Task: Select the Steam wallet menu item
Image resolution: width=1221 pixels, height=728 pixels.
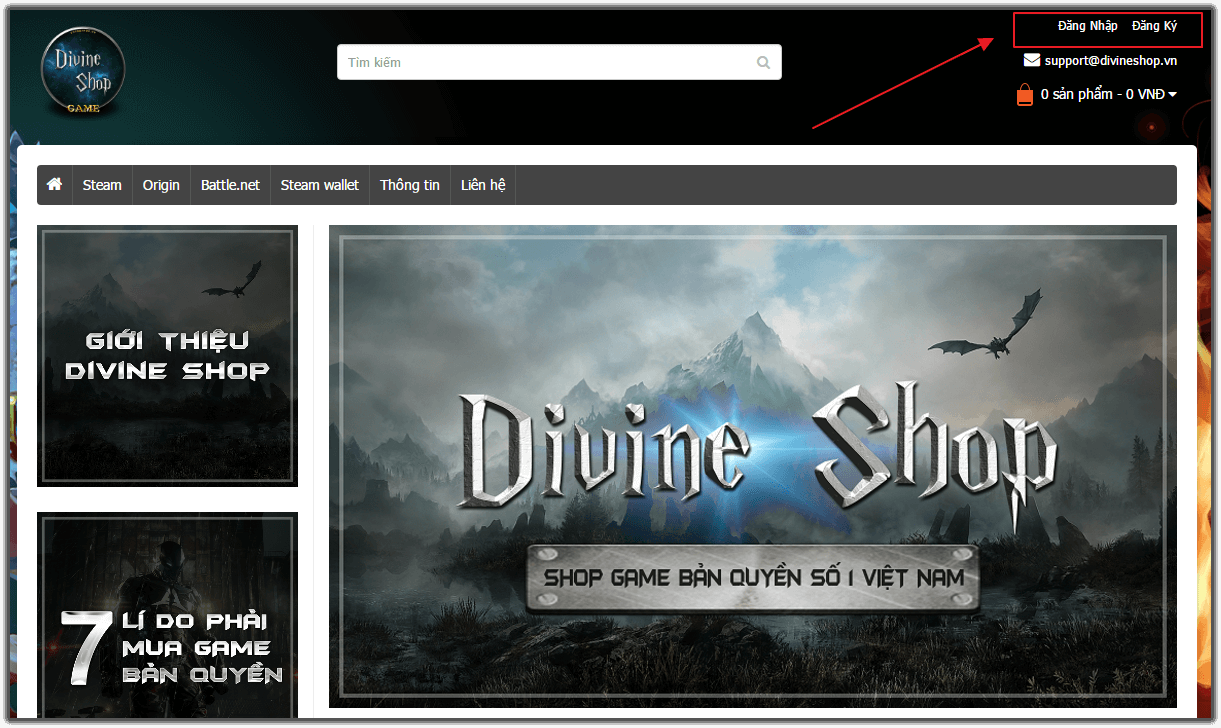Action: 319,185
